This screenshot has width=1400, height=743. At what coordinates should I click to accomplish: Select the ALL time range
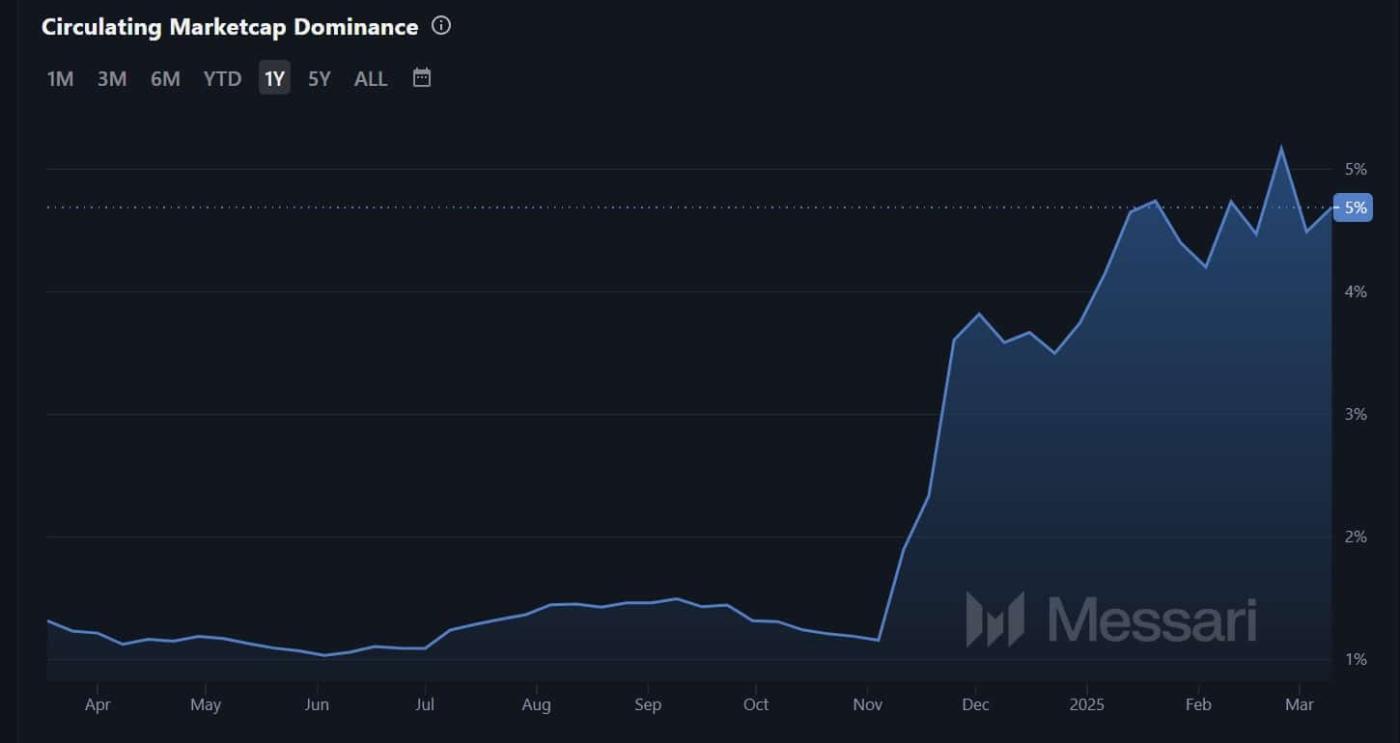(370, 78)
